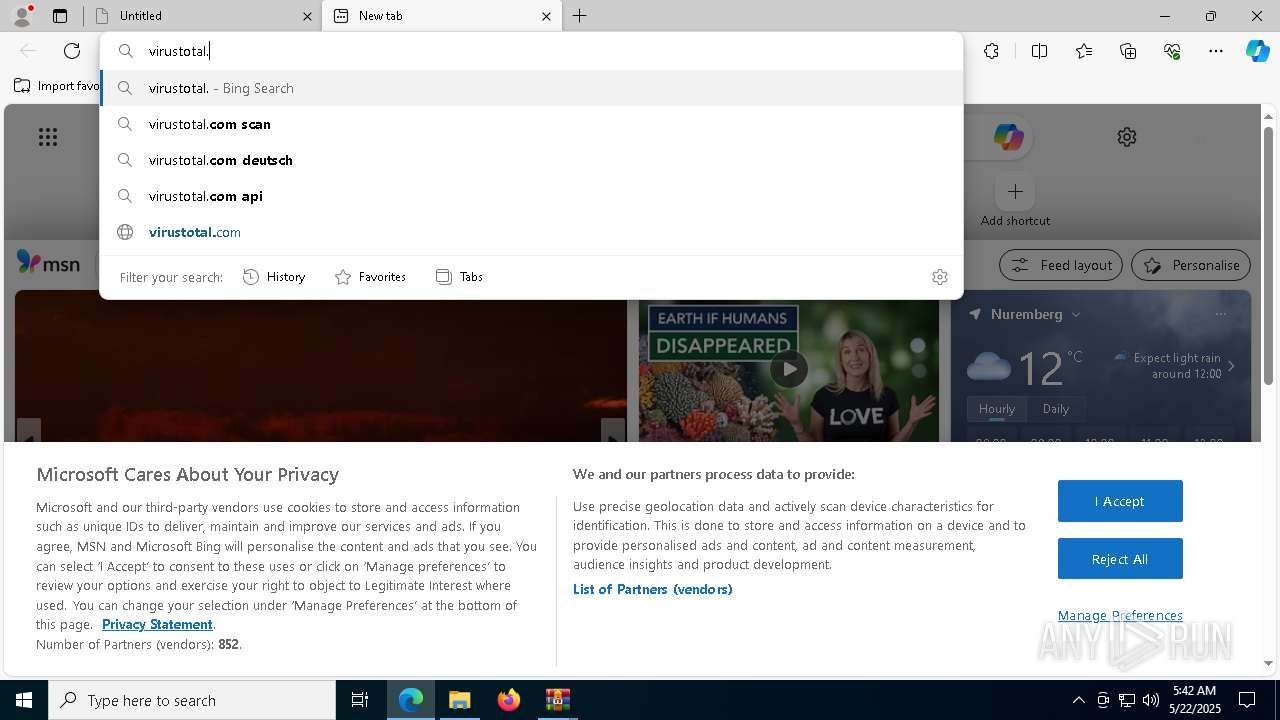
Task: Click Import favorites bookmark bar item
Action: tap(57, 86)
